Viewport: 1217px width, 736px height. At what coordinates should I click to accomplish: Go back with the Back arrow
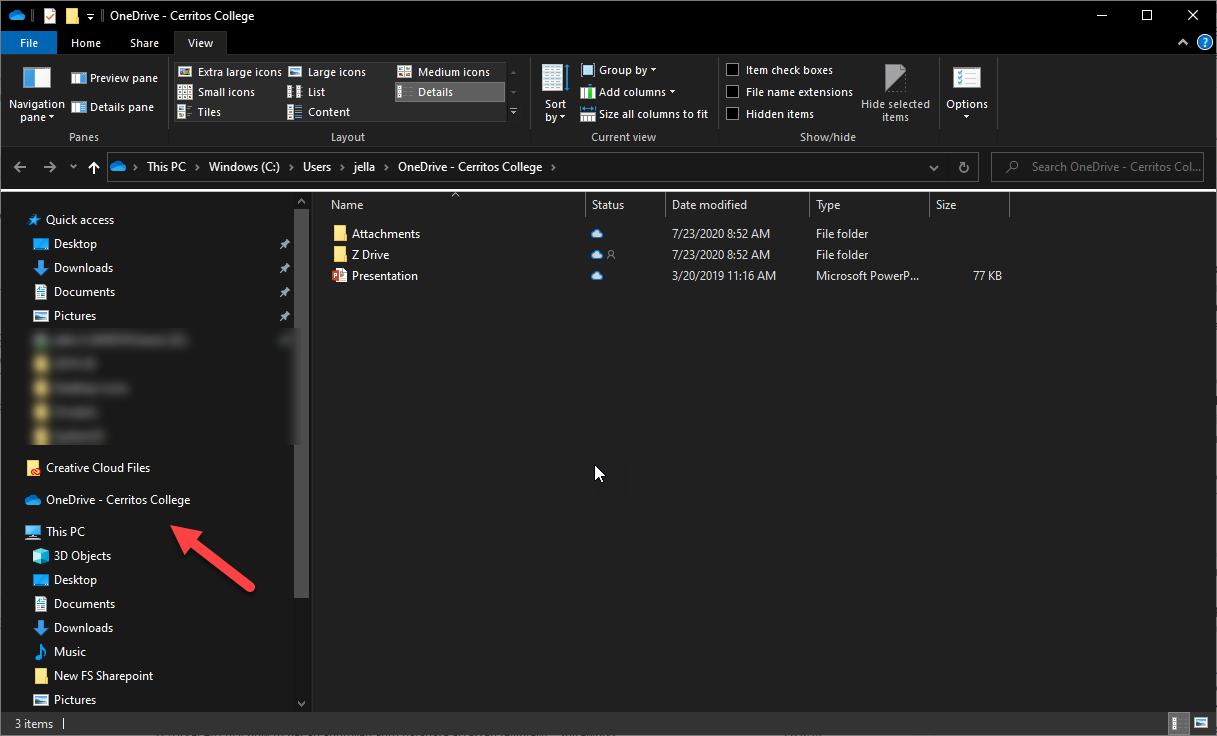click(20, 167)
